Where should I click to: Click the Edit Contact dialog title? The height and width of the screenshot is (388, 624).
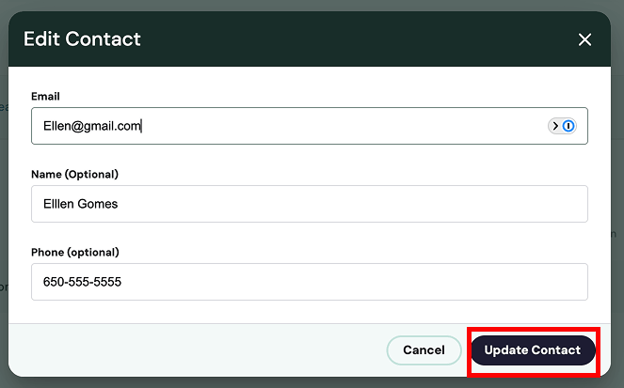82,39
